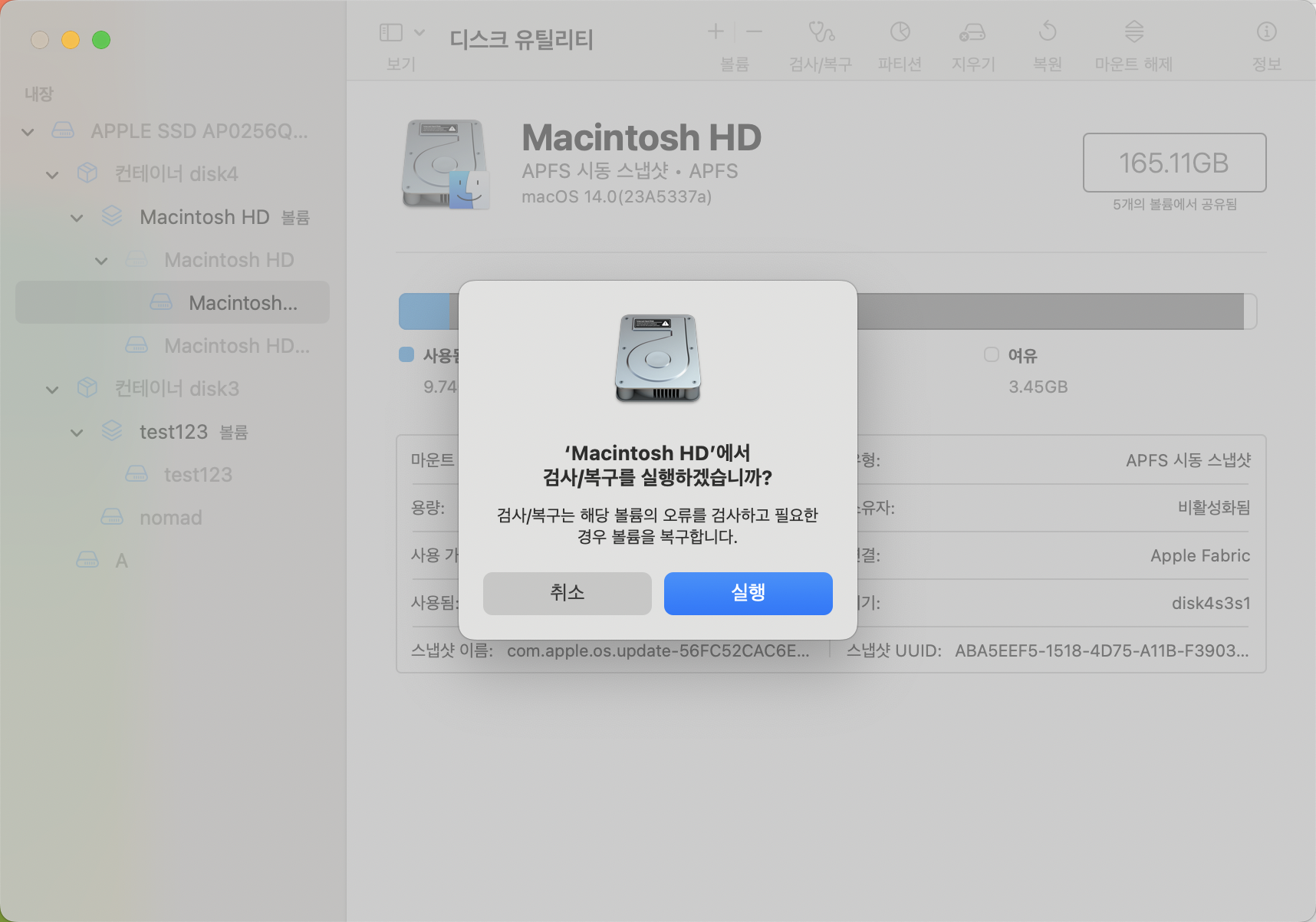Viewport: 1316px width, 922px height.
Task: Collapse the APPLE SSD AP0256Q disk entry
Action: click(27, 131)
